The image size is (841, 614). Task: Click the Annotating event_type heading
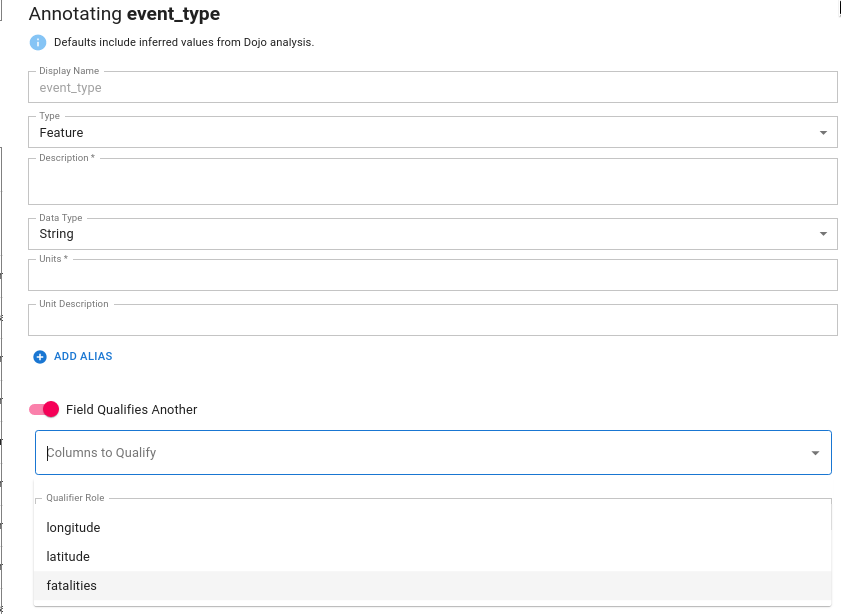pos(124,14)
